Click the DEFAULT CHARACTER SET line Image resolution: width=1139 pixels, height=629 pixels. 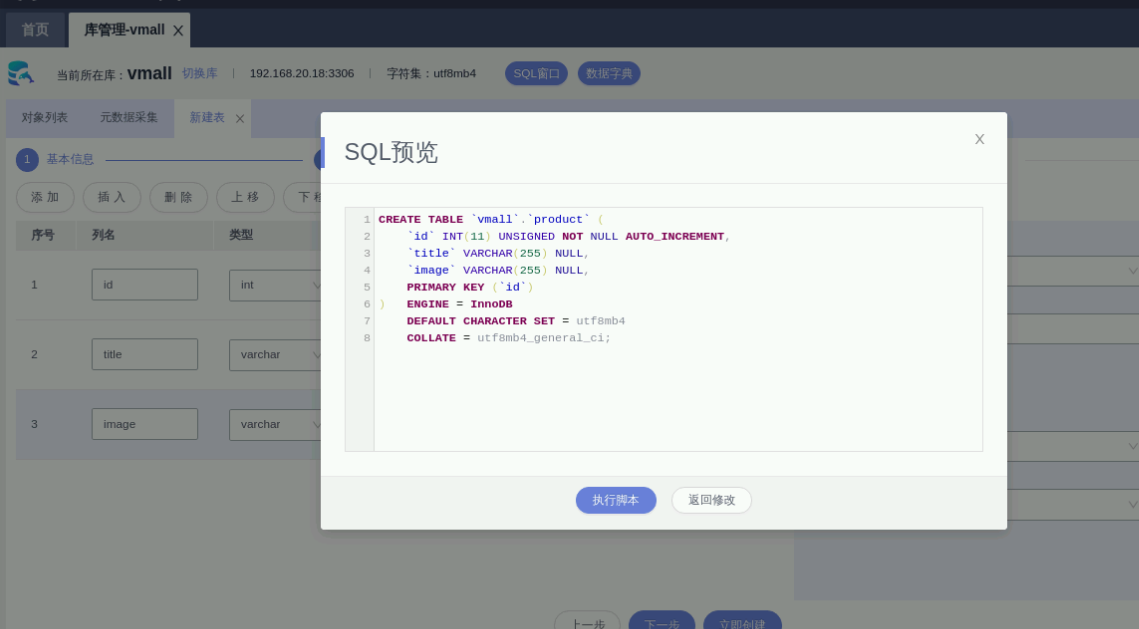pos(516,321)
